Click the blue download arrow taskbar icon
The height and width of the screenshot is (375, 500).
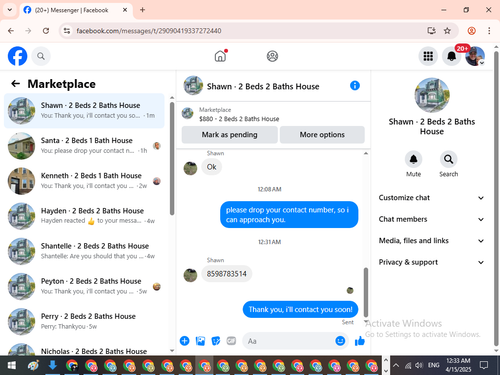[x=52, y=365]
